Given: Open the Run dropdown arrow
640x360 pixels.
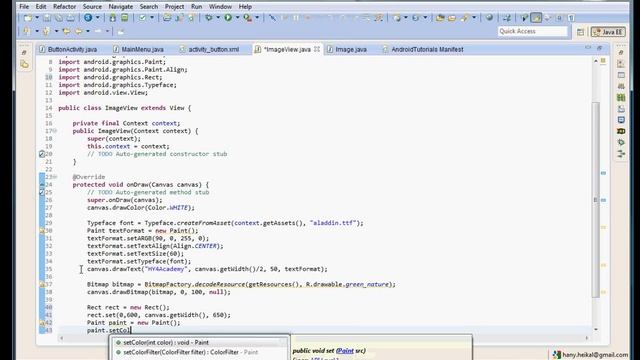Looking at the screenshot, I should 237,18.
